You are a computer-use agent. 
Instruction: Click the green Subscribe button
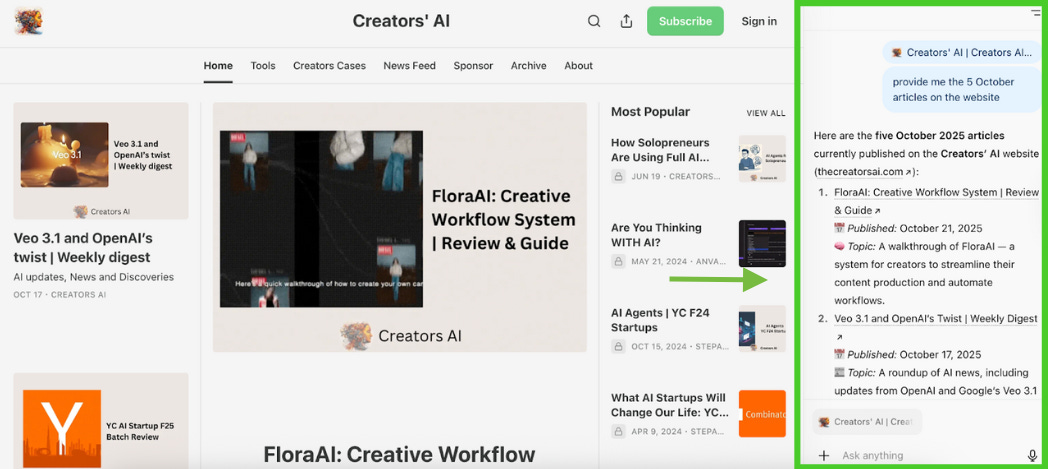click(685, 21)
